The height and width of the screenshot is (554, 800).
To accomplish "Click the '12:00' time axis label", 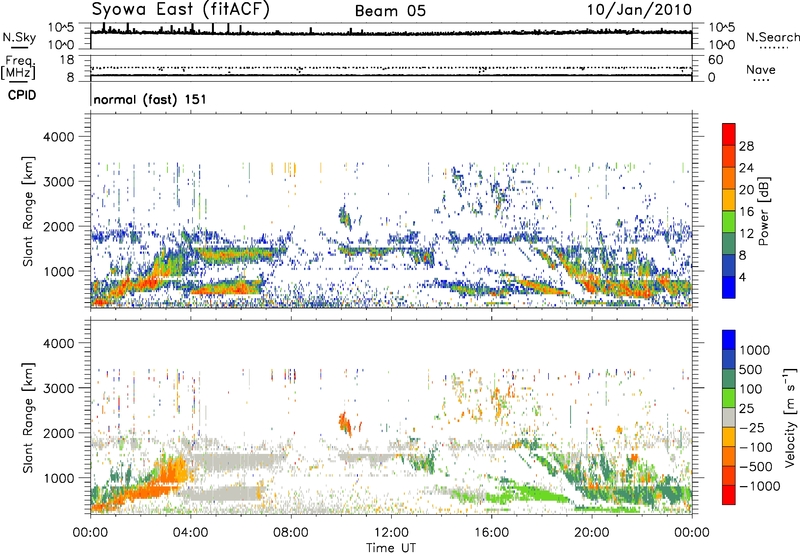I will [391, 533].
